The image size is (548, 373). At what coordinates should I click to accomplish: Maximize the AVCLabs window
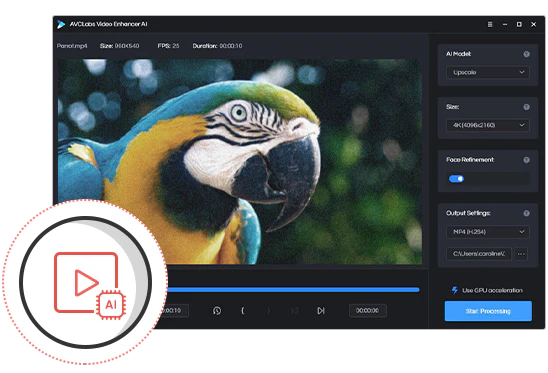point(519,24)
